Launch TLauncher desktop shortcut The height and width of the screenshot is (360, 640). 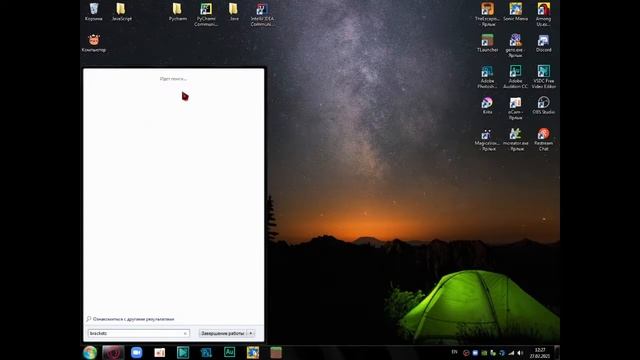(x=487, y=43)
